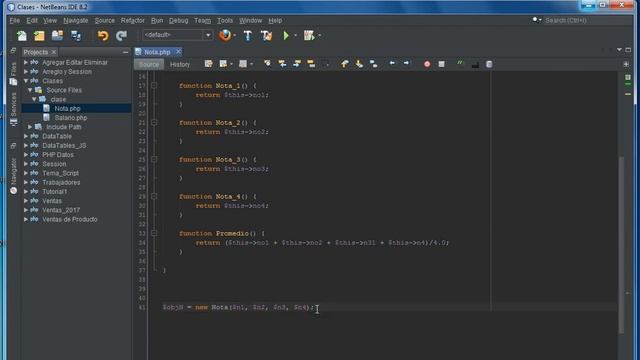Open the Run Project dropdown arrow

[296, 36]
